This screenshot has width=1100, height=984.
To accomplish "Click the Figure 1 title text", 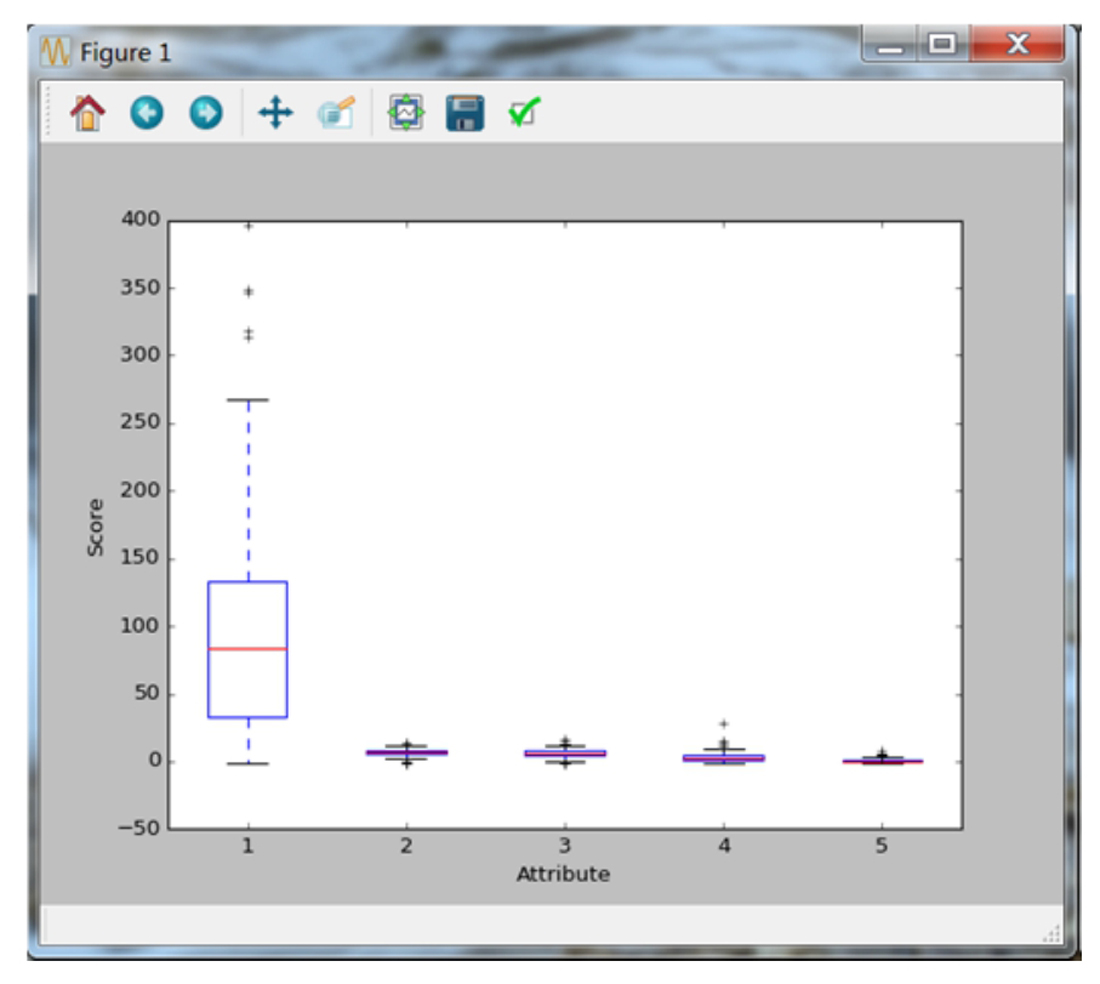I will (x=126, y=53).
